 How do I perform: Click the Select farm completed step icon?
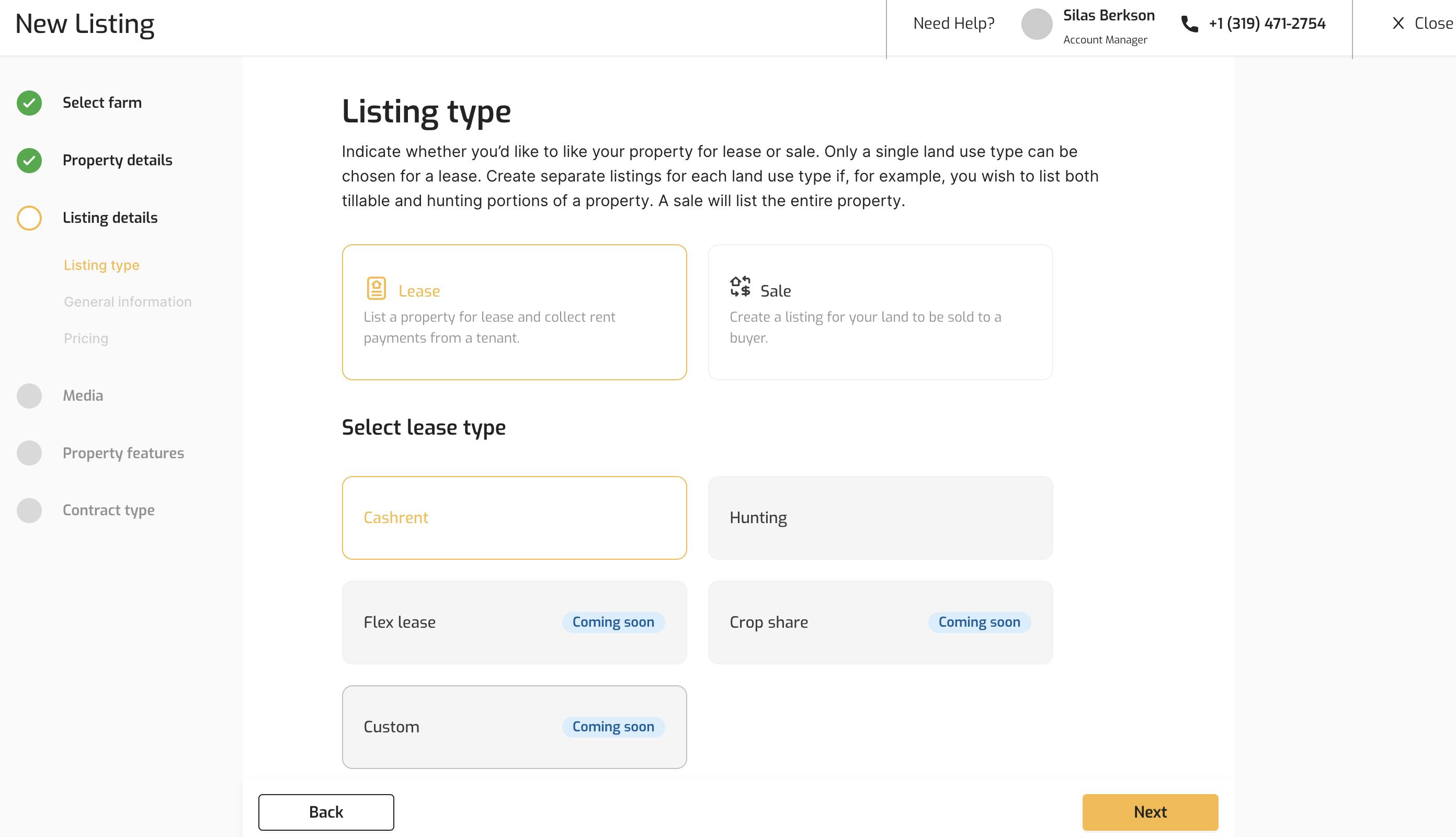29,102
